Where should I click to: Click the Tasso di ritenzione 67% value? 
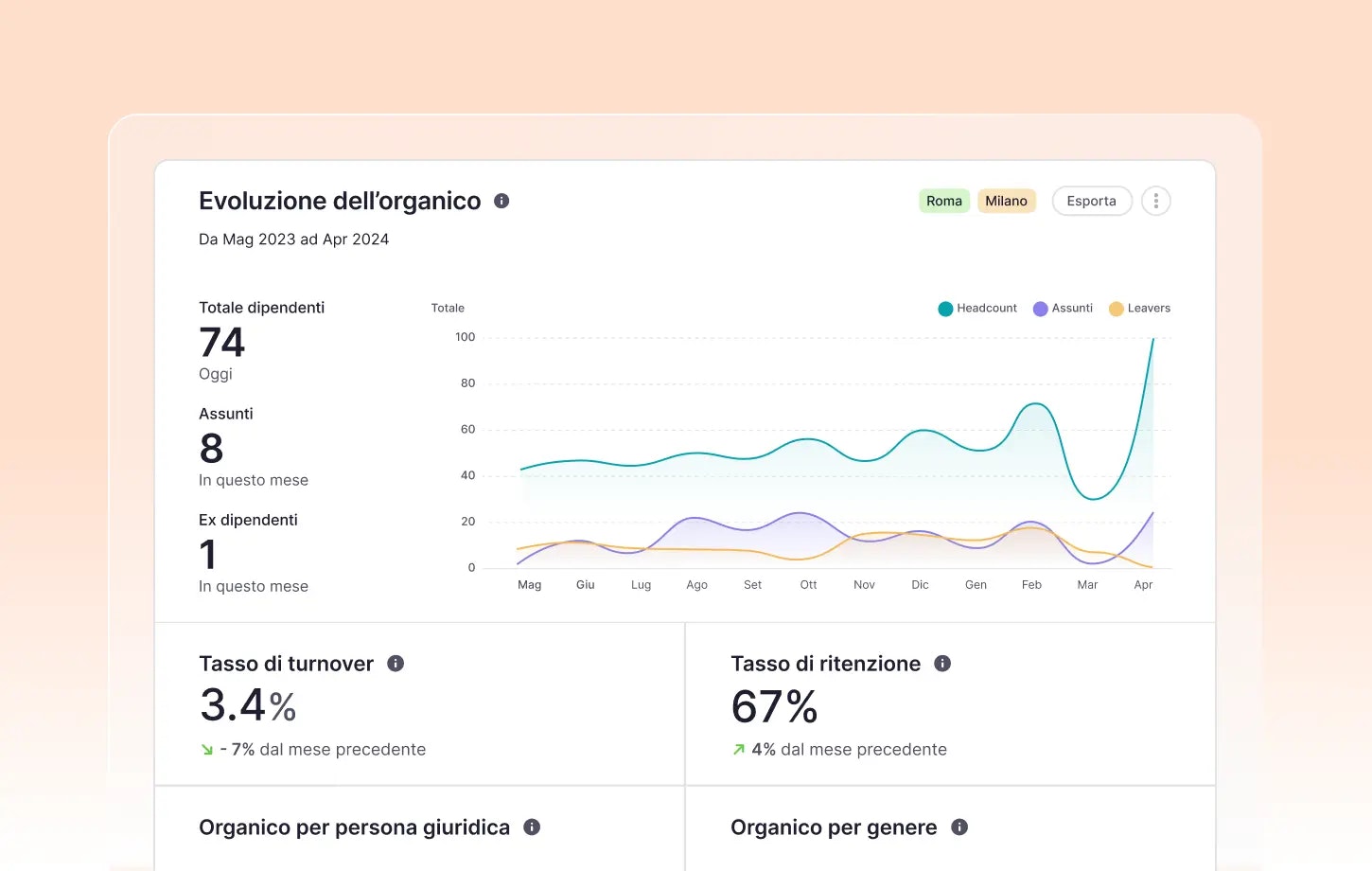774,707
